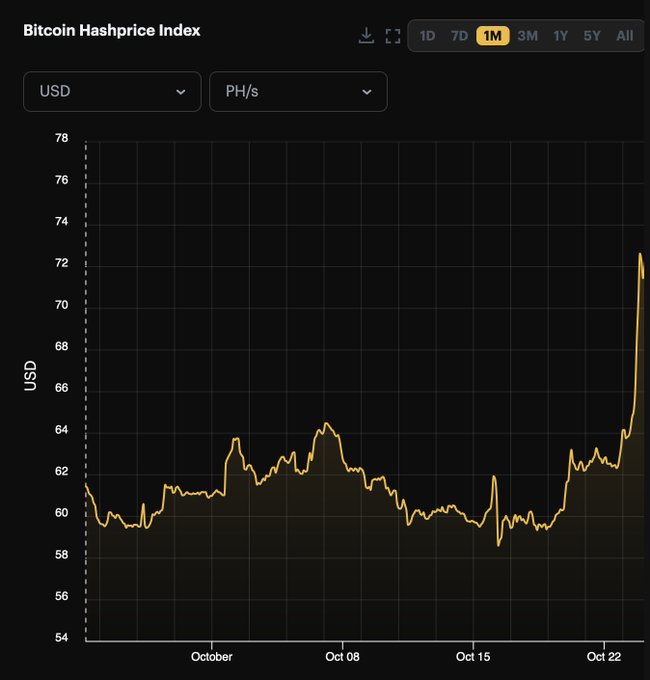
Task: Click the 78 y-axis value
Action: pyautogui.click(x=62, y=138)
